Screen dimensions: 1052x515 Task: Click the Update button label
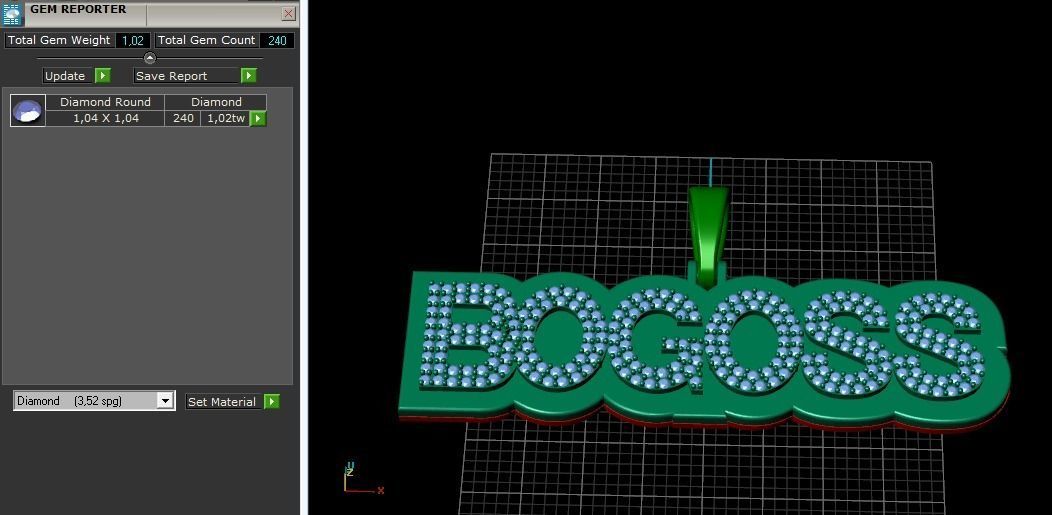click(x=65, y=76)
